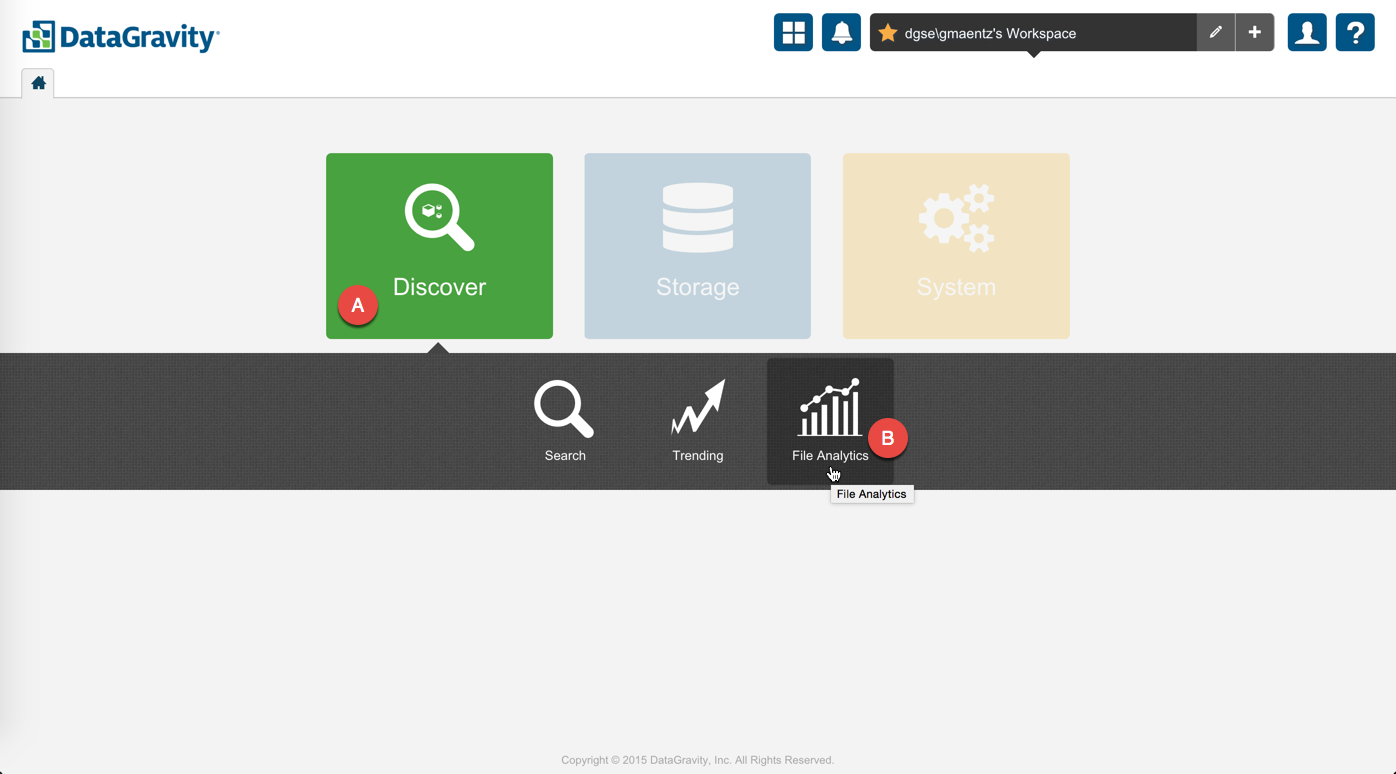Image resolution: width=1396 pixels, height=774 pixels.
Task: Open the dashboard grid view icon
Action: 793,32
